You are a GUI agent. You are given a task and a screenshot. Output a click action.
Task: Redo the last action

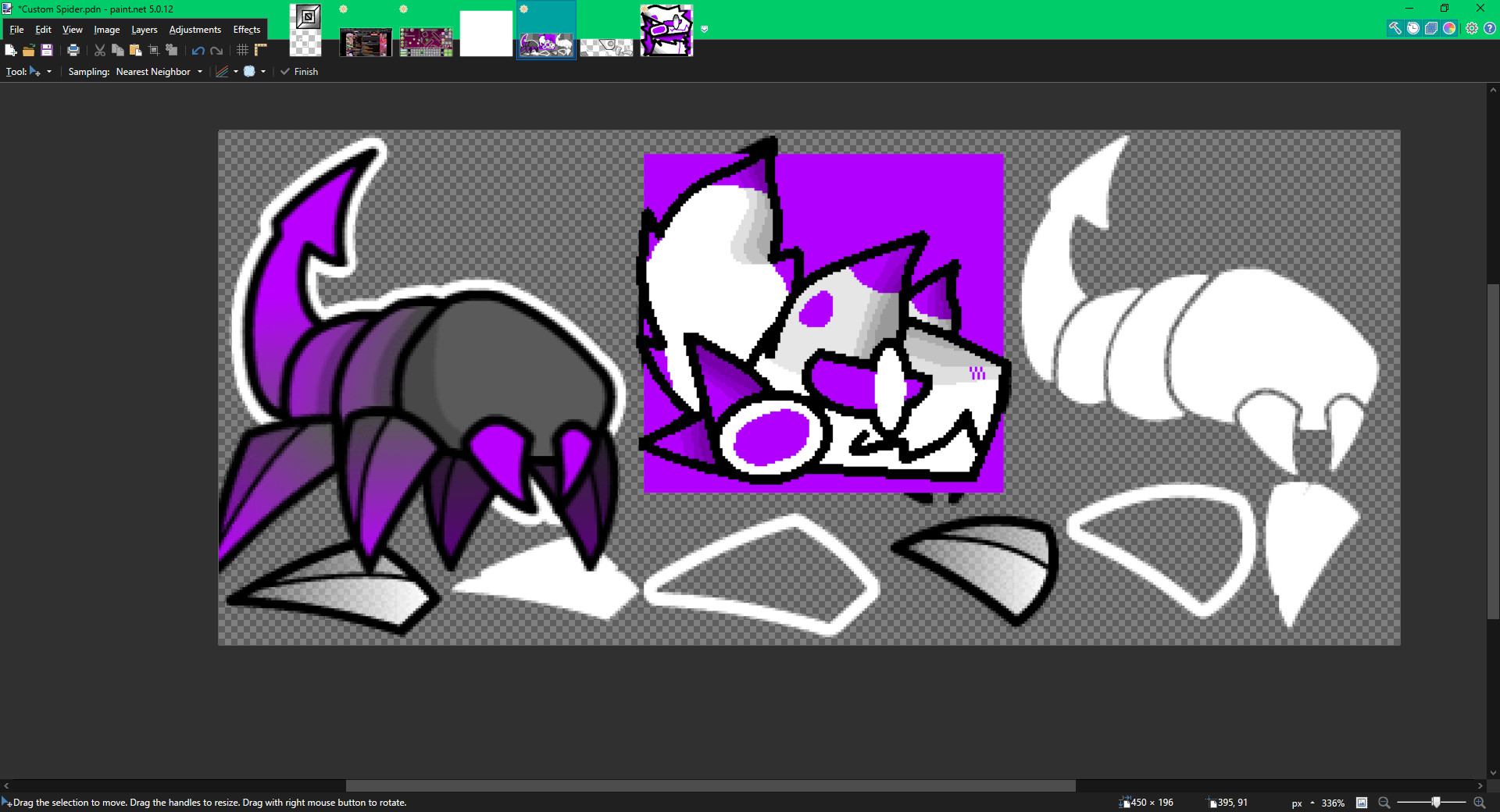[x=216, y=50]
